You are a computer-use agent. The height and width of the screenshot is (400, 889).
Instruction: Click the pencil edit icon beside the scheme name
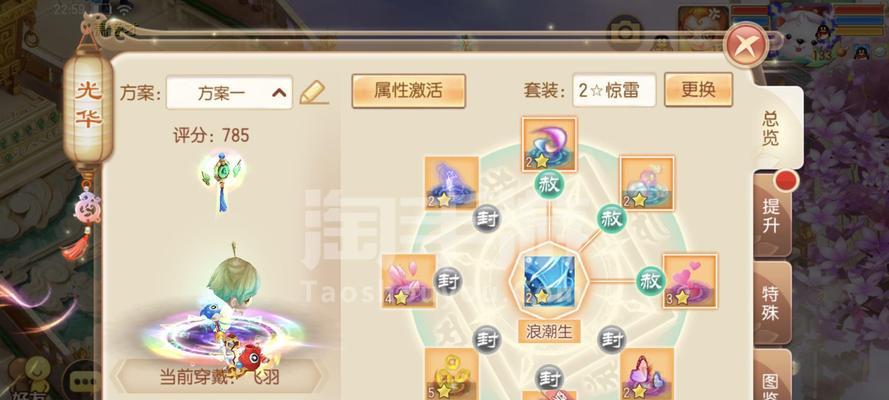[313, 92]
